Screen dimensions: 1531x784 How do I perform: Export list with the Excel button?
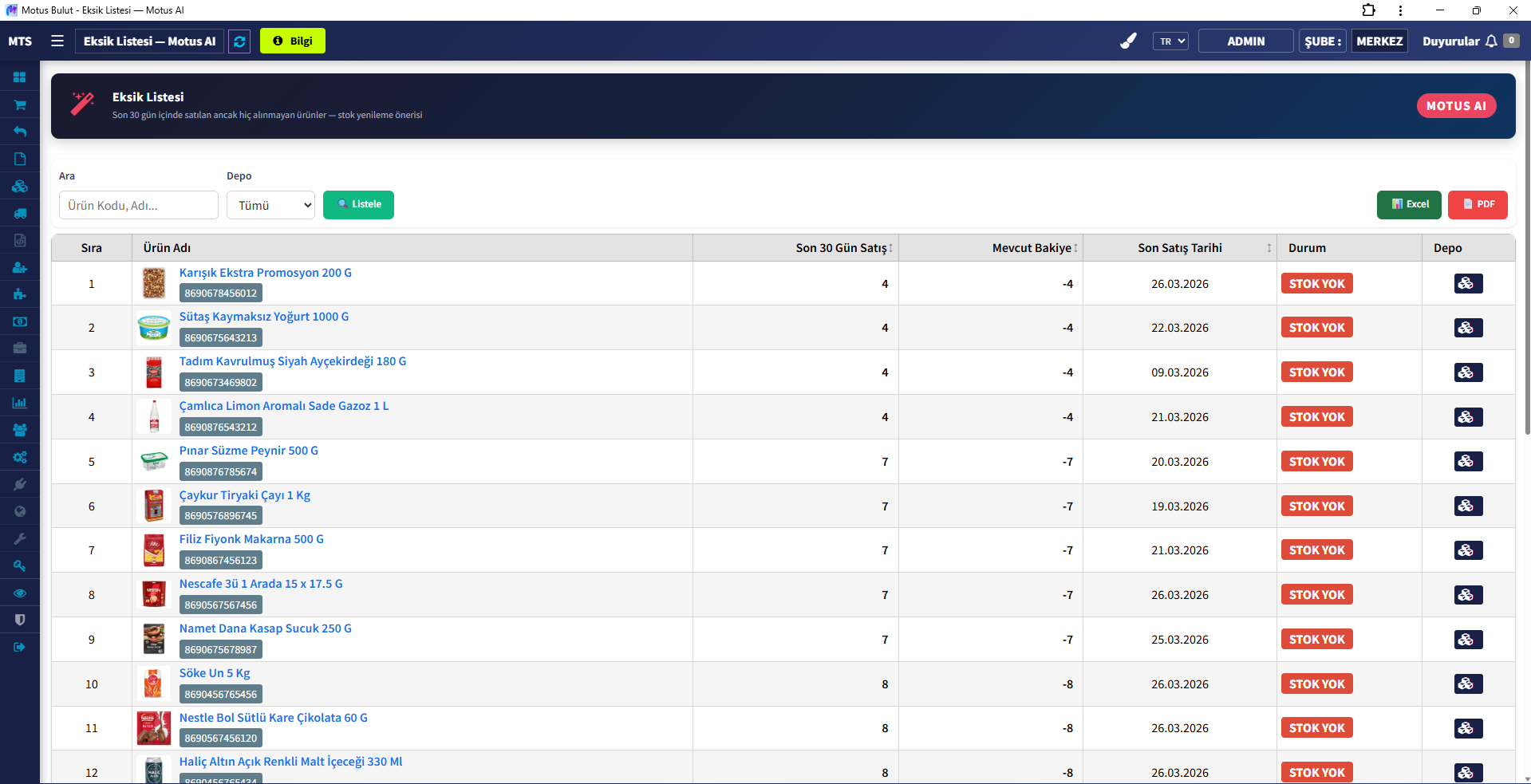click(x=1408, y=205)
